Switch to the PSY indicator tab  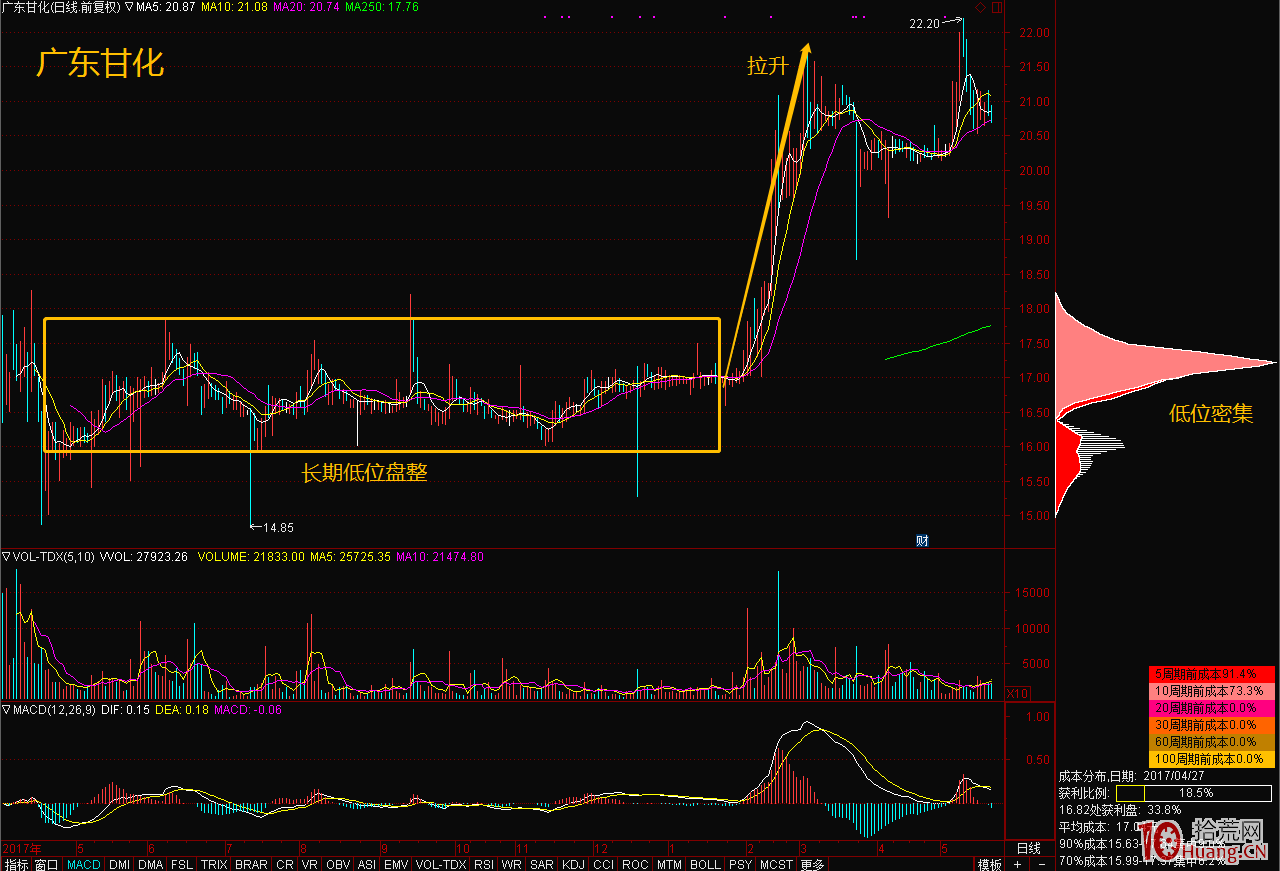pos(740,864)
